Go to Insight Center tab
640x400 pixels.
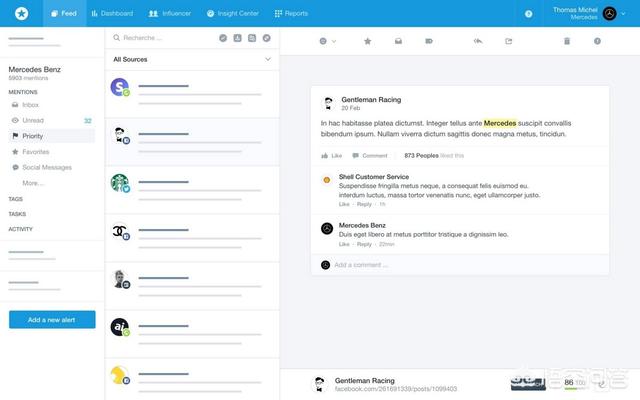233,13
